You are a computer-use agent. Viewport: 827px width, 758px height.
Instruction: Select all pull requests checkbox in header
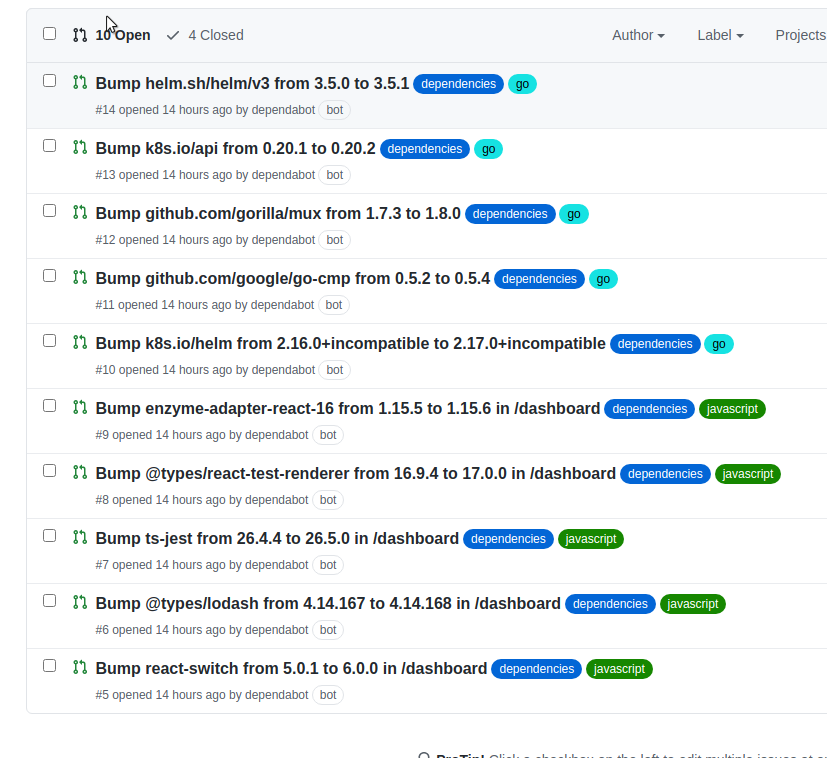coord(50,34)
